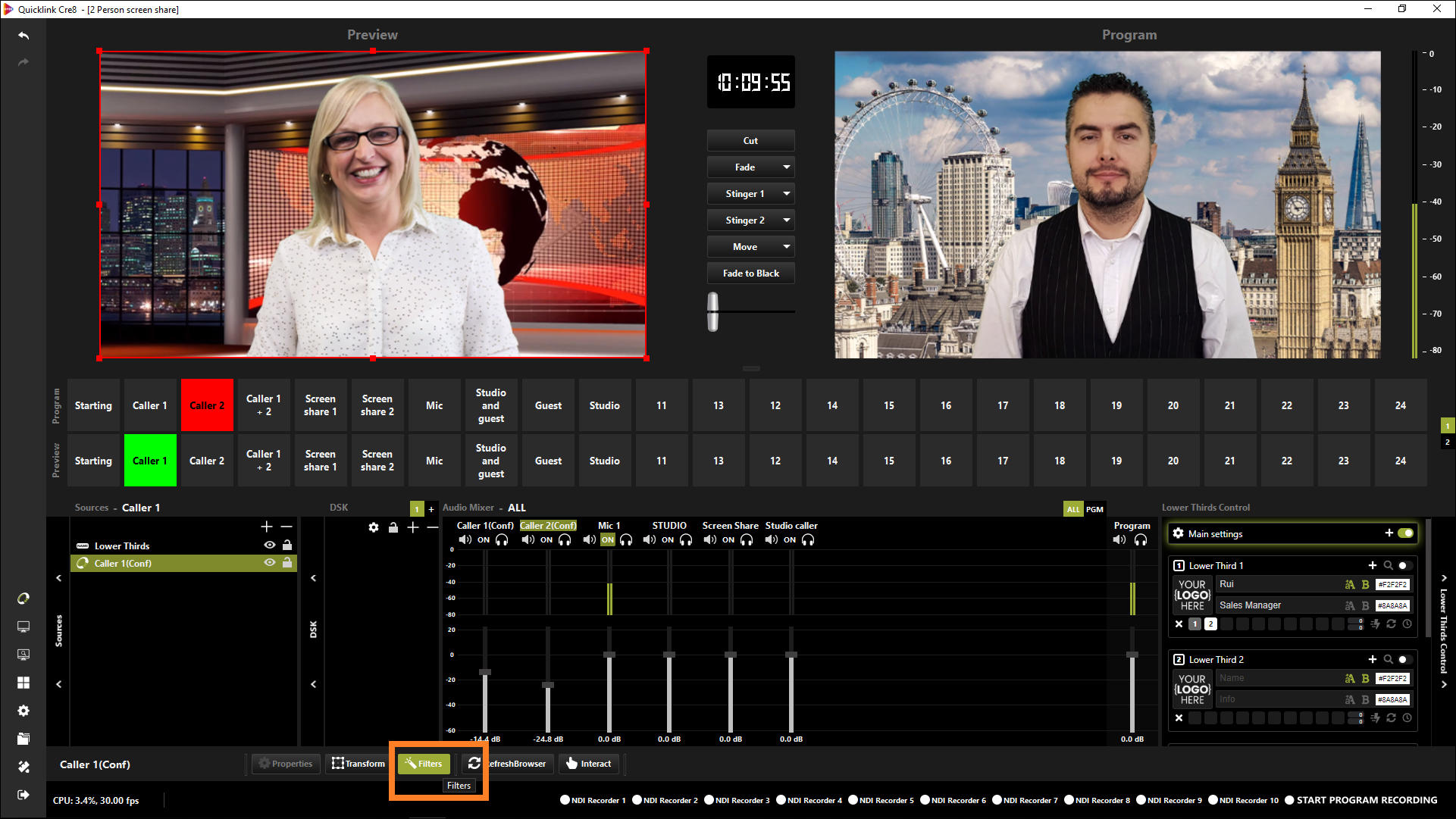Toggle visibility of Lower Thirds source
Image resolution: width=1456 pixels, height=819 pixels.
pos(269,545)
